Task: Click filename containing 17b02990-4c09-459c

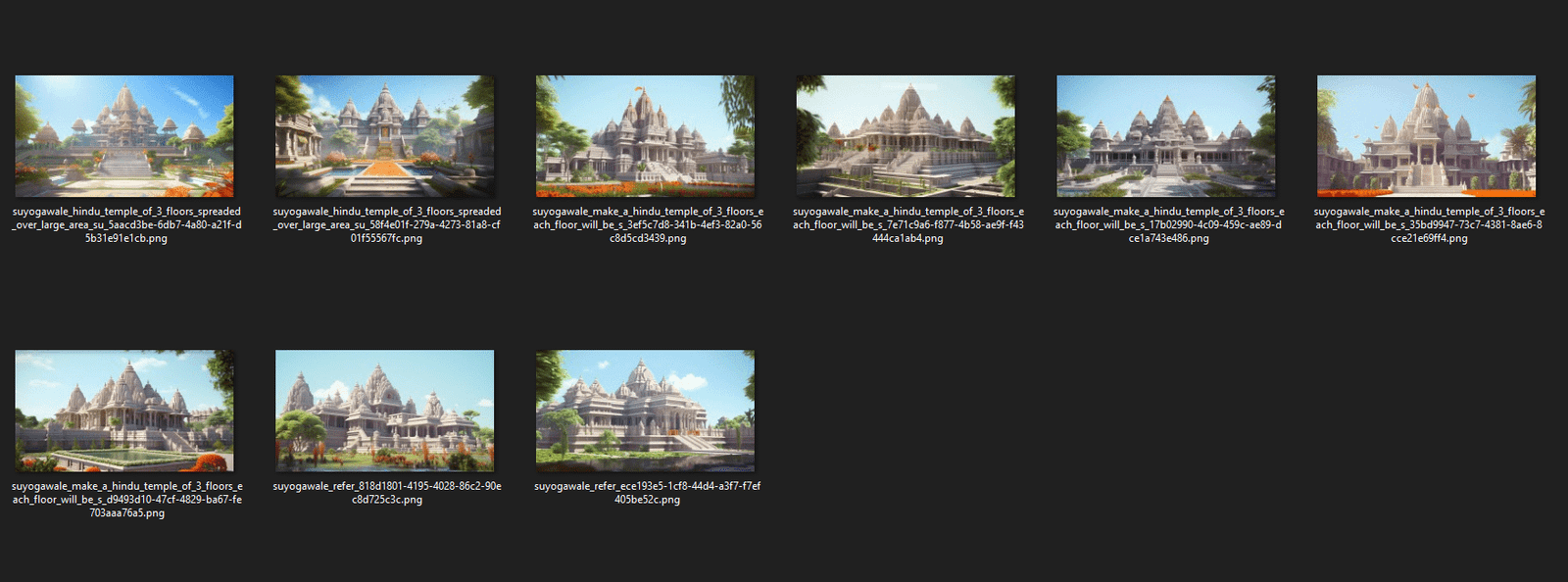Action: [x=1168, y=225]
